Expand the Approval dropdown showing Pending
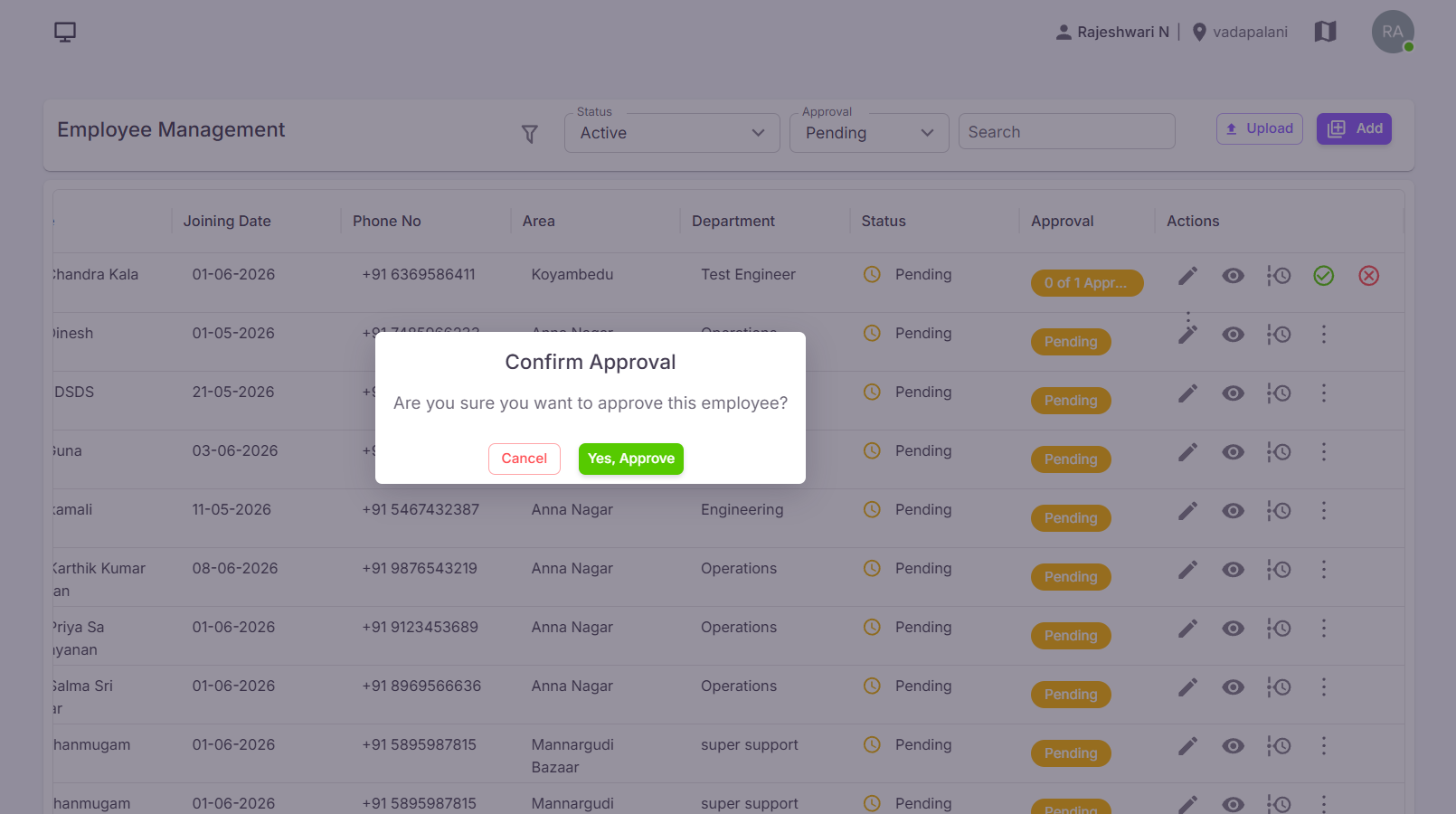The width and height of the screenshot is (1456, 814). [x=869, y=133]
